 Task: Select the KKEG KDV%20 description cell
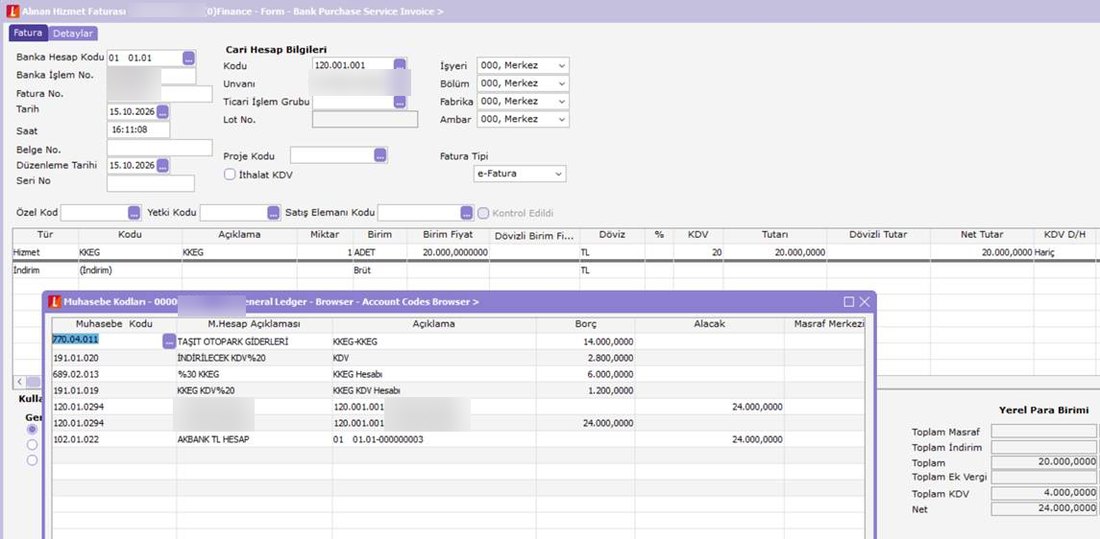point(255,390)
